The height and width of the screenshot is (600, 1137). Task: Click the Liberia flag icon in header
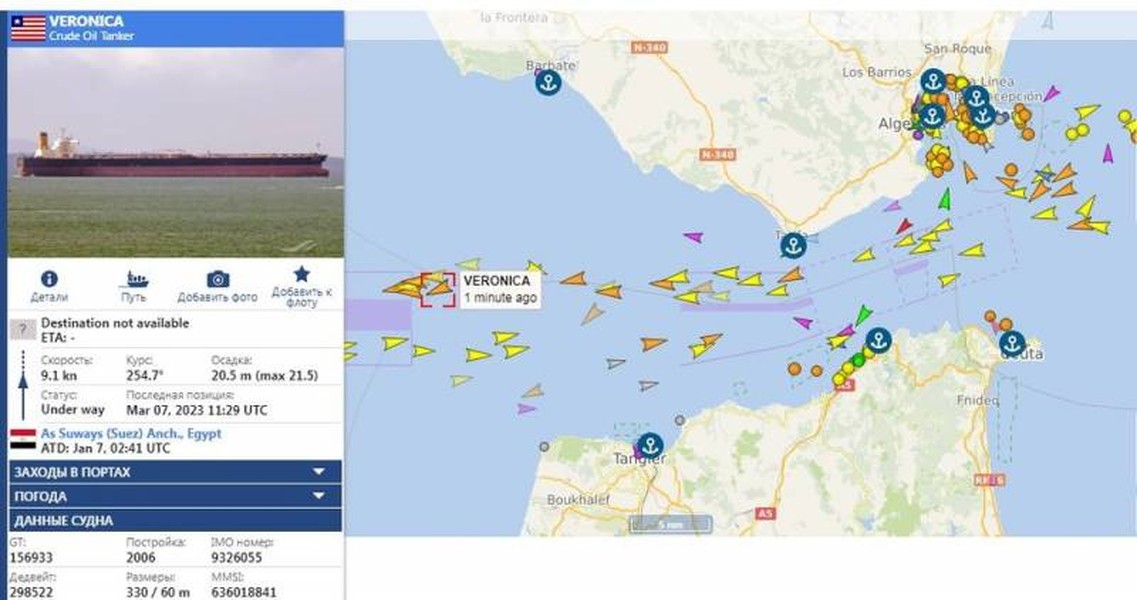click(28, 28)
